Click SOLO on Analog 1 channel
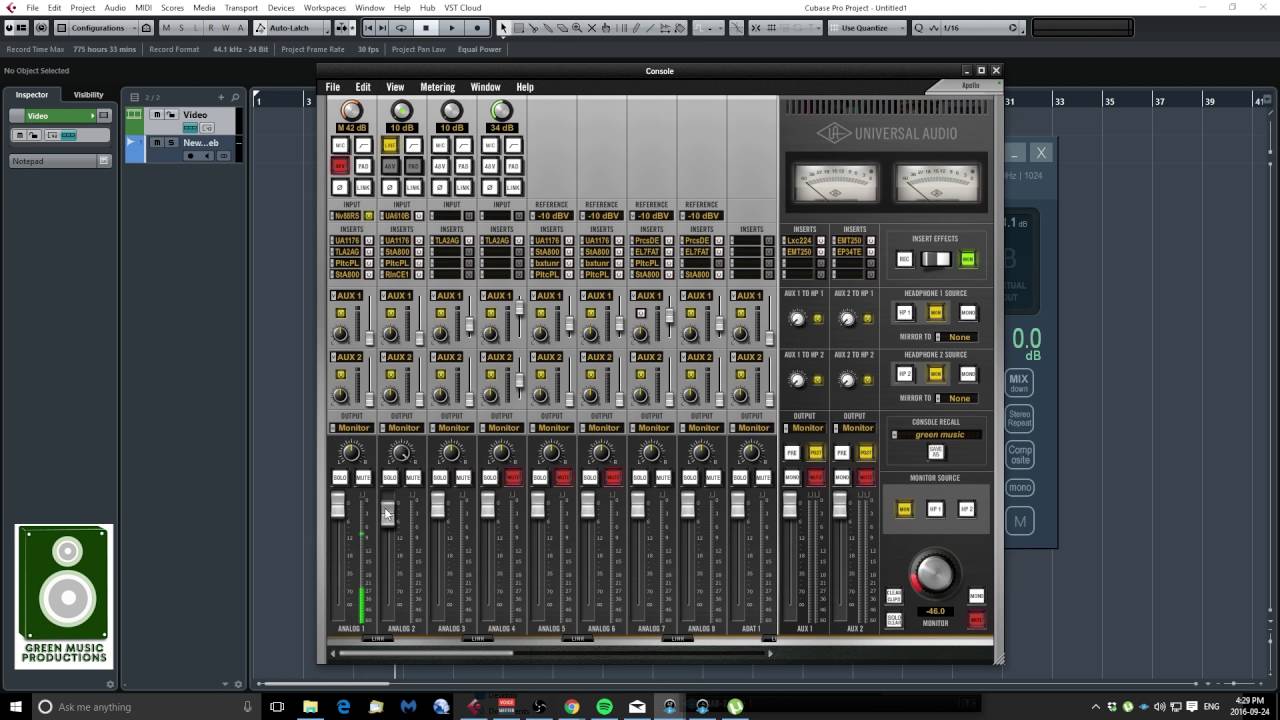This screenshot has height=720, width=1280. [340, 478]
